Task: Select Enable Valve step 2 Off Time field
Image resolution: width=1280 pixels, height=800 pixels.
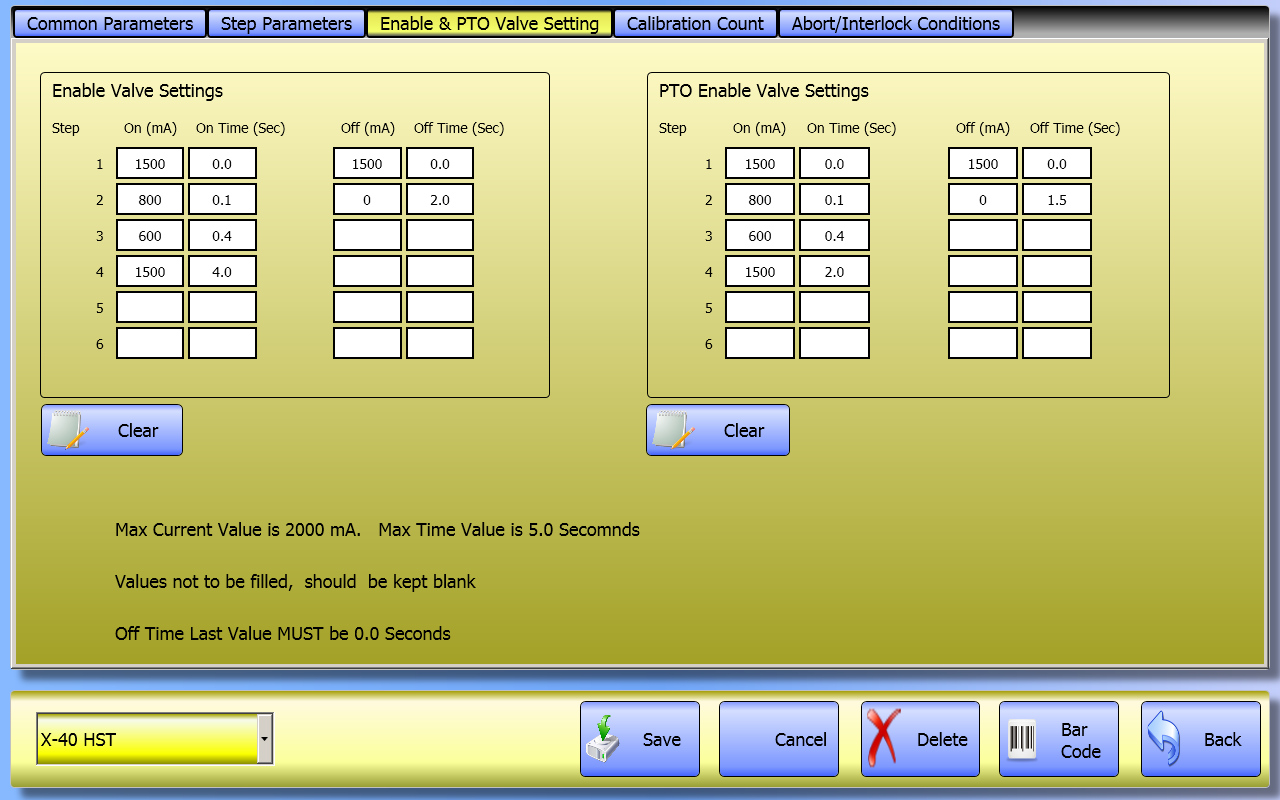Action: coord(440,200)
